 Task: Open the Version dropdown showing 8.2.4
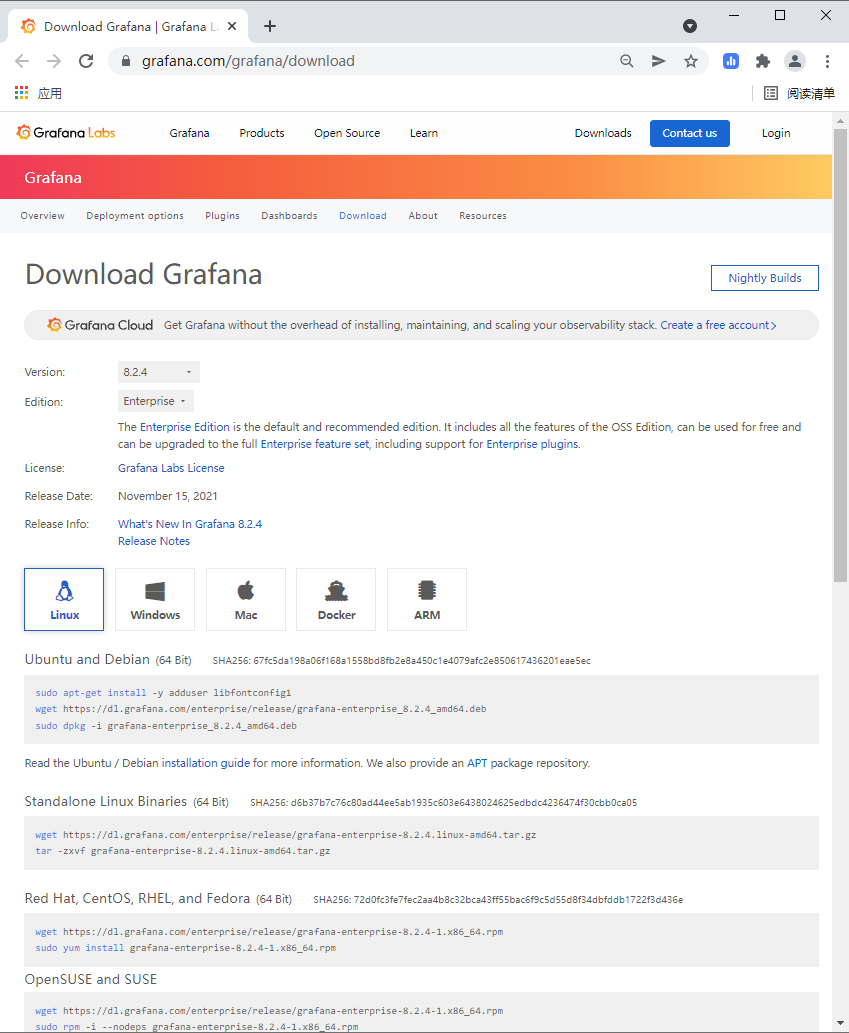[x=158, y=371]
